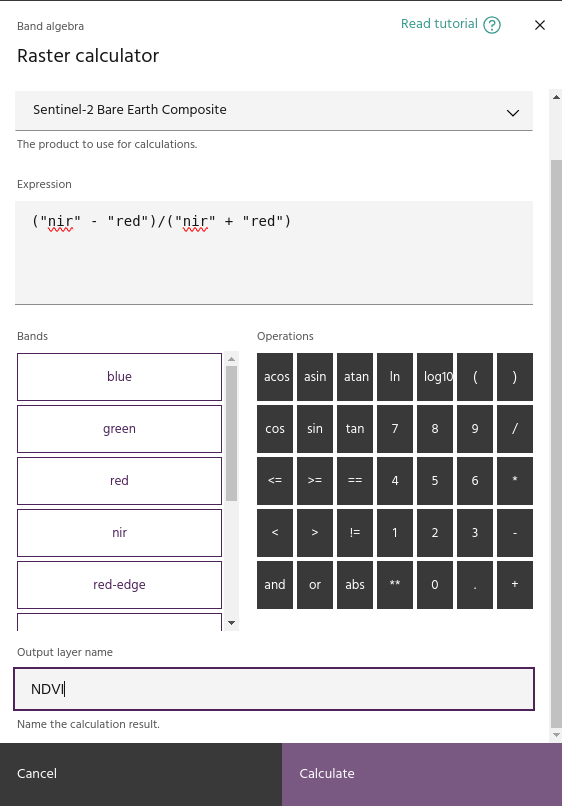Add the division operator
The width and height of the screenshot is (562, 806).
tap(515, 429)
